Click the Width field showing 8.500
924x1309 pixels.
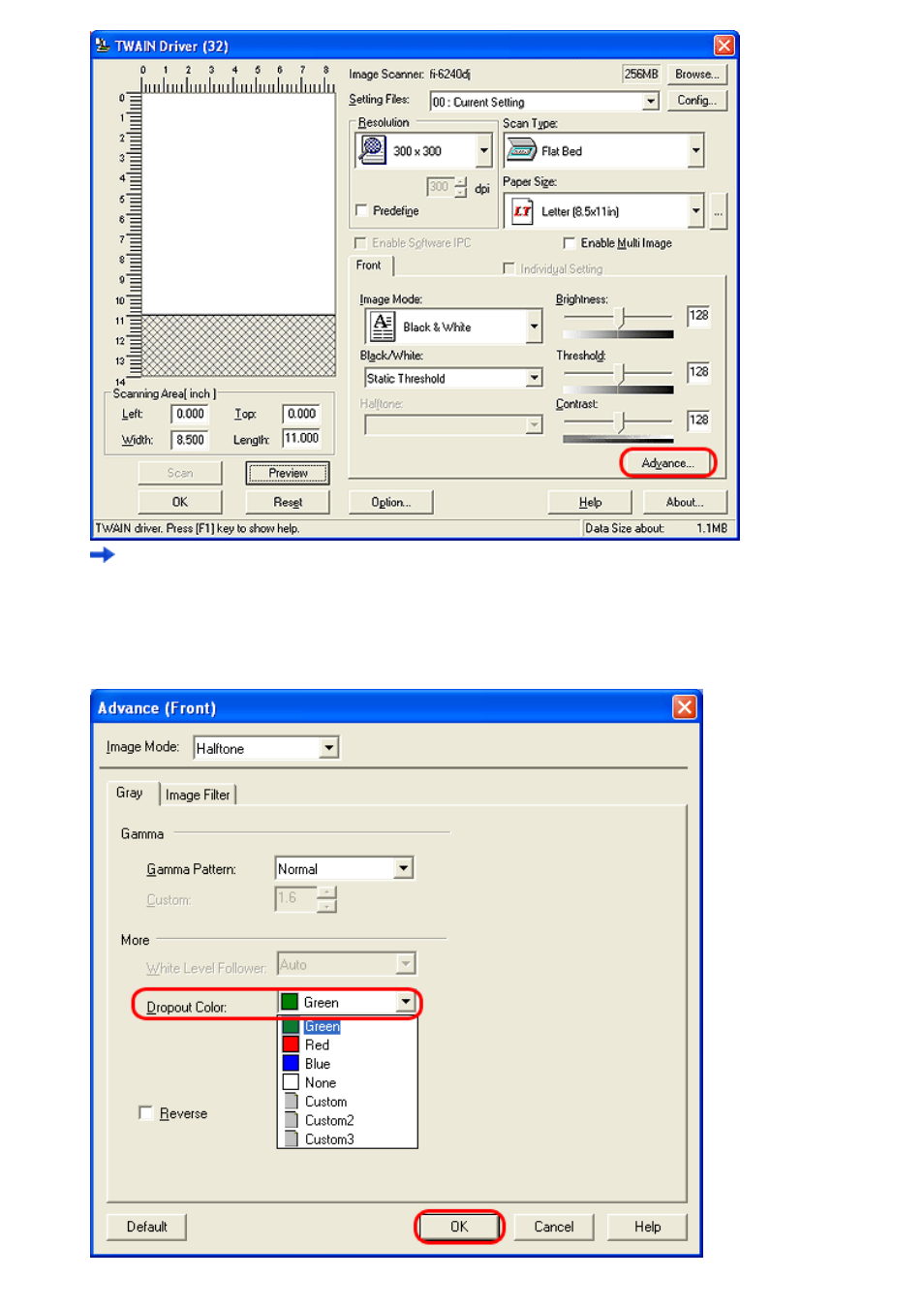pyautogui.click(x=190, y=440)
